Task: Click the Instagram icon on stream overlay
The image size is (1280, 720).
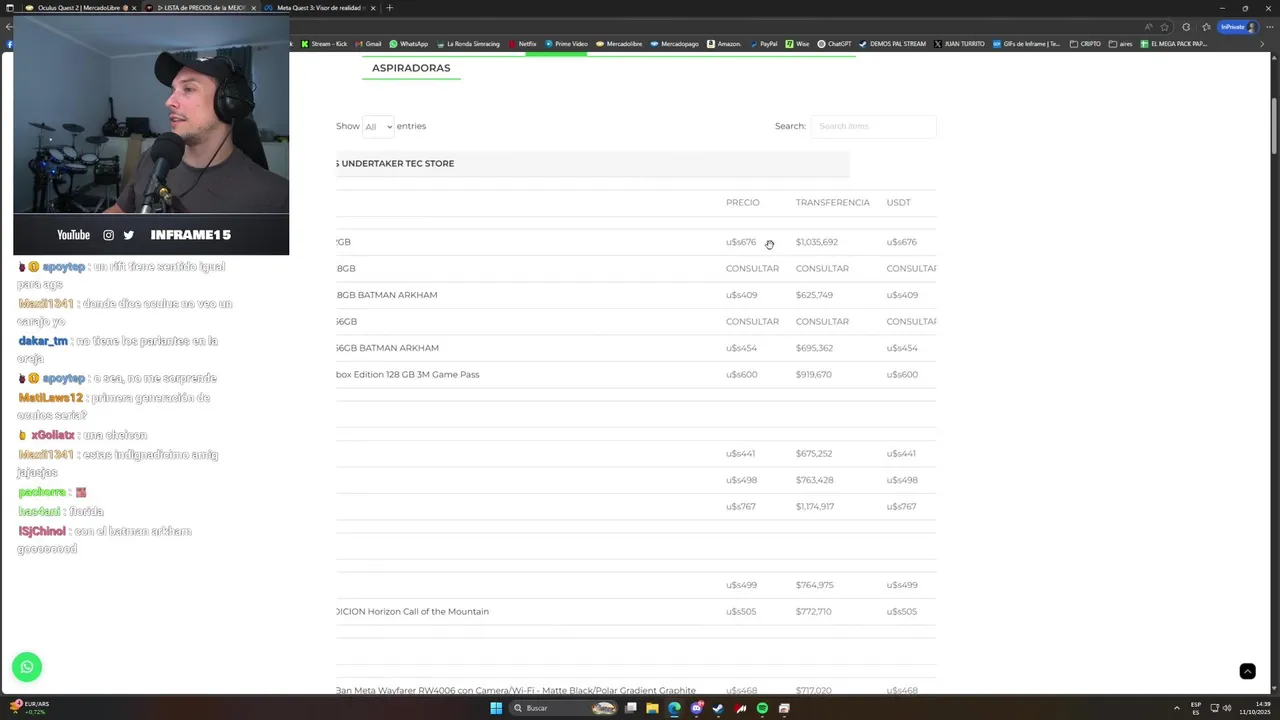Action: point(108,235)
